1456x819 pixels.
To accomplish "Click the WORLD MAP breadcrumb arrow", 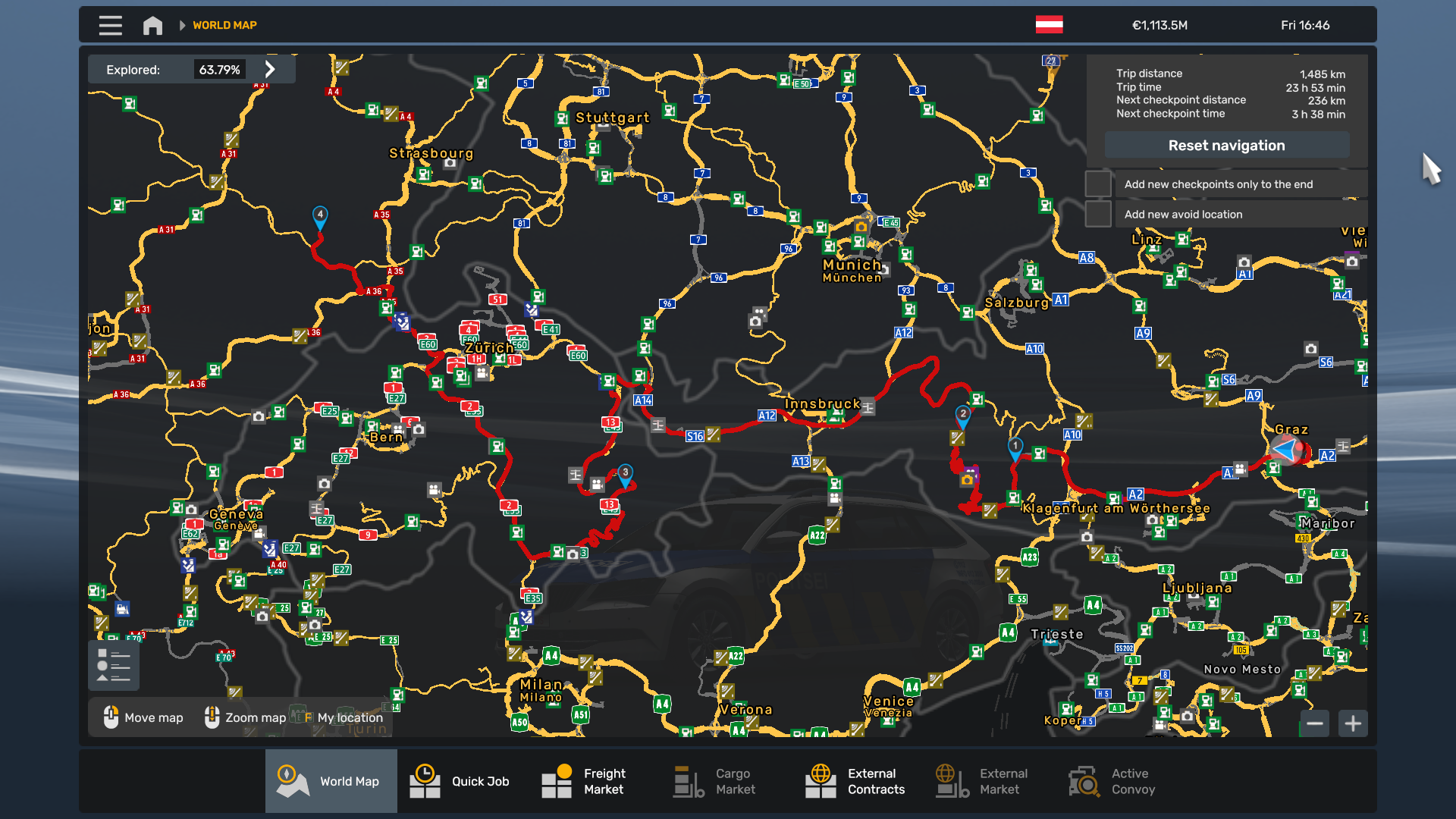I will (182, 25).
